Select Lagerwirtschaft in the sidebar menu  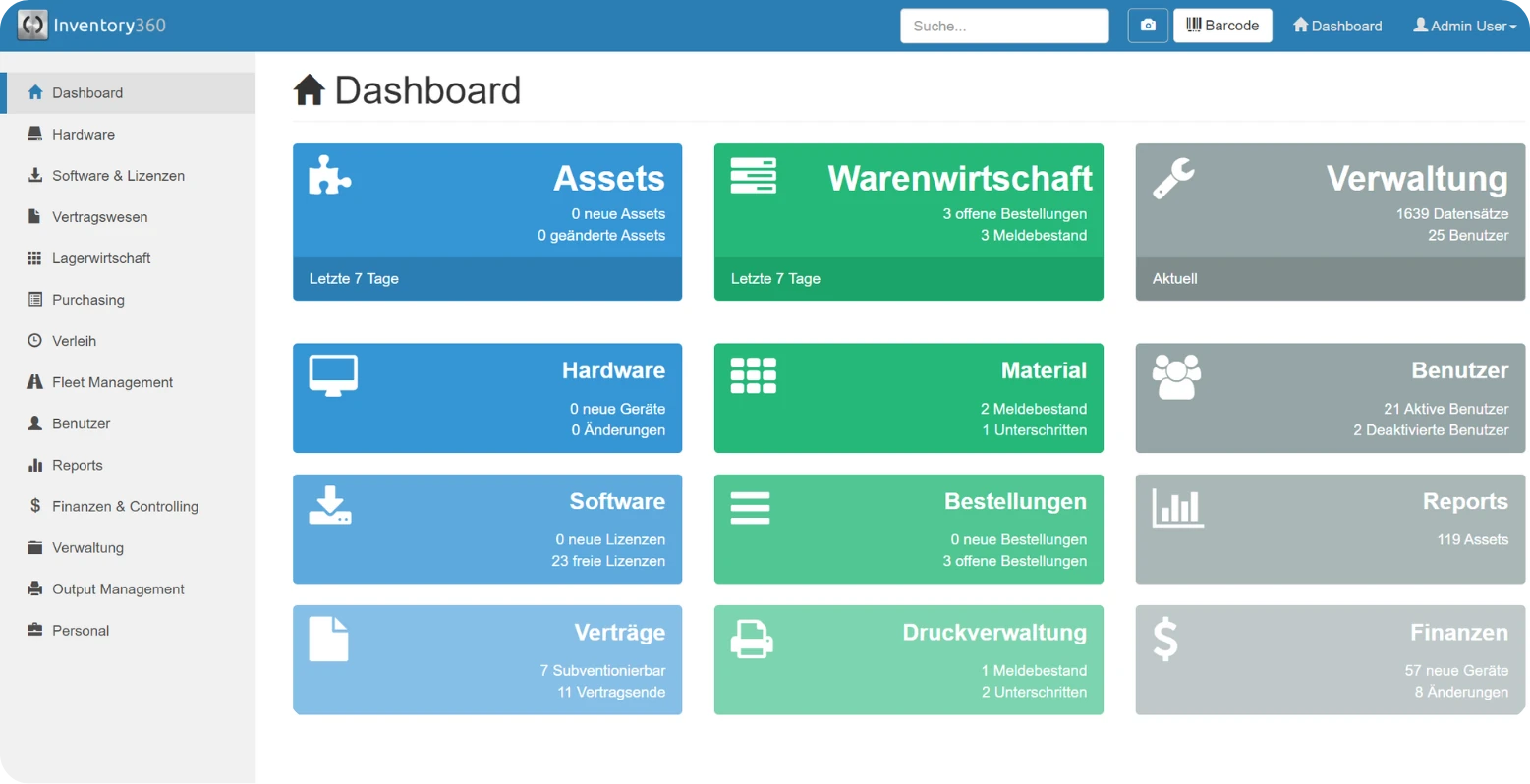tap(102, 258)
